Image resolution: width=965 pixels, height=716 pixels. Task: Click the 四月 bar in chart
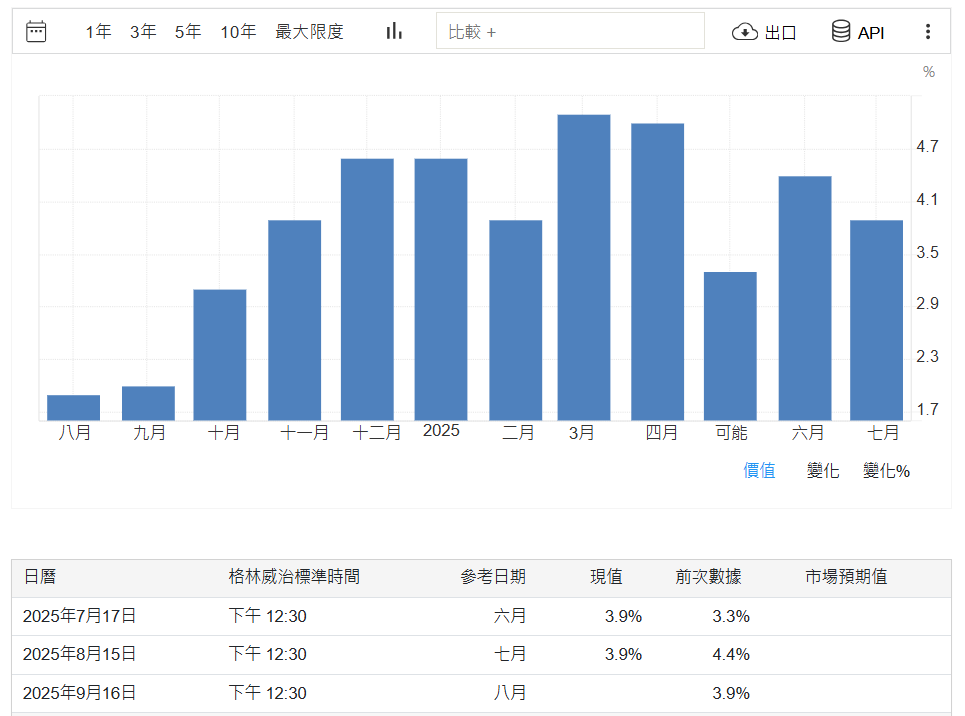pyautogui.click(x=657, y=272)
